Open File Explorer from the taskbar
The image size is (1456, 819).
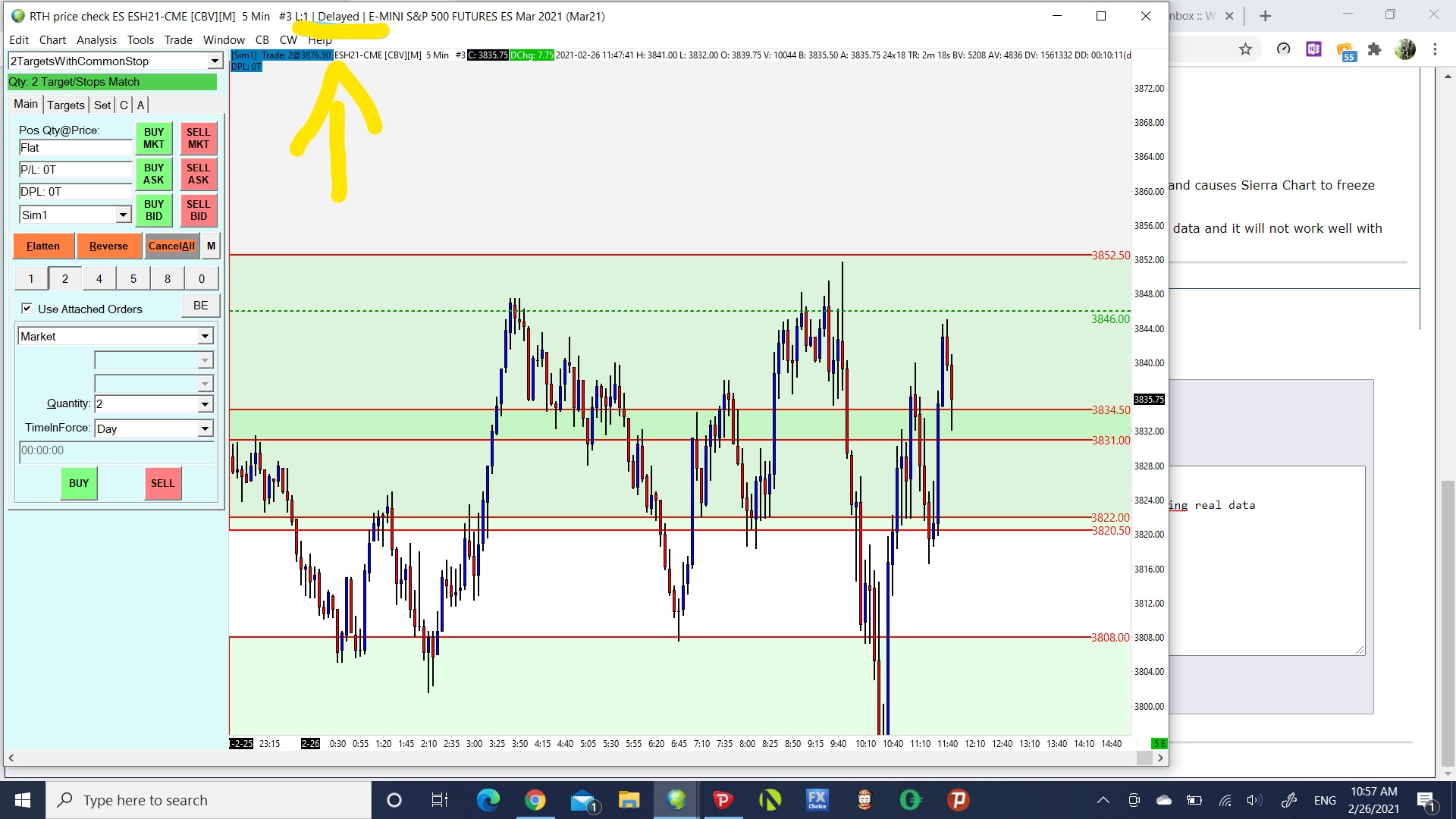coord(629,800)
